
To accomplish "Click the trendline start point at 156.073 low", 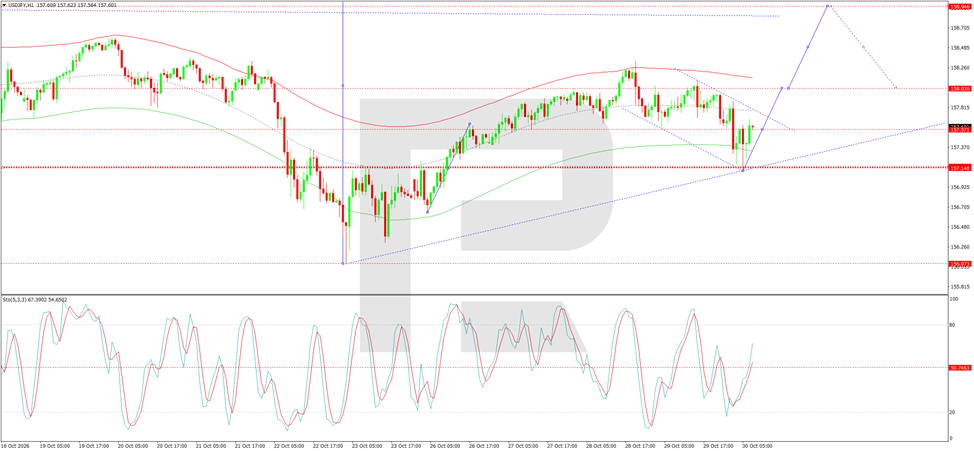I will (x=344, y=263).
